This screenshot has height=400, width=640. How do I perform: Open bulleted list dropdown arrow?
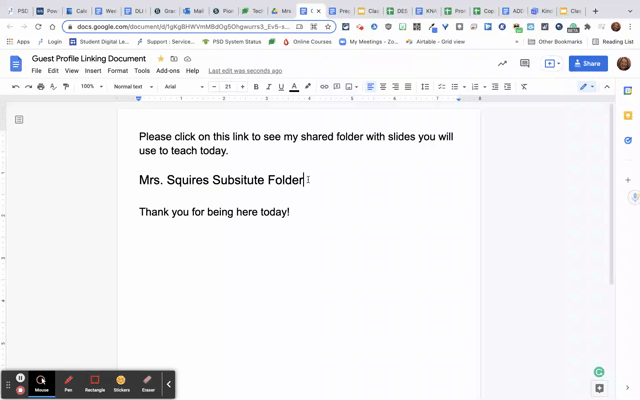[464, 87]
